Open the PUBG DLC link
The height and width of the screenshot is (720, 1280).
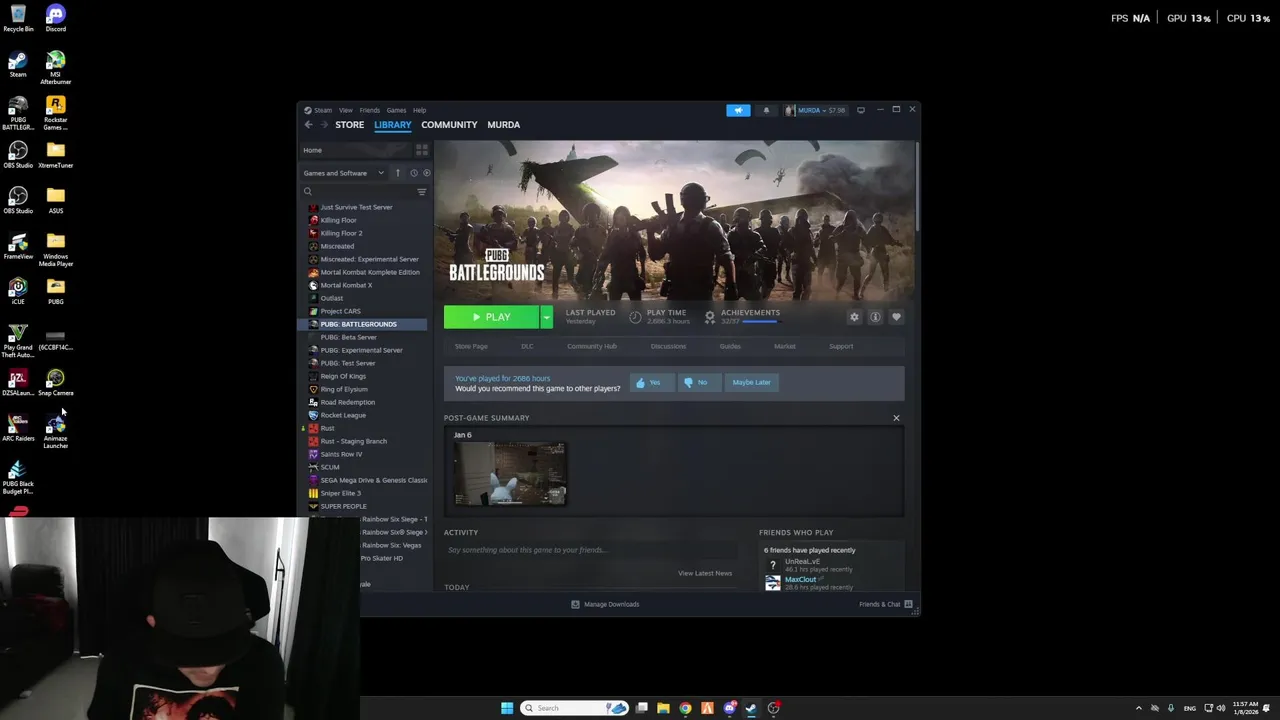pos(527,346)
